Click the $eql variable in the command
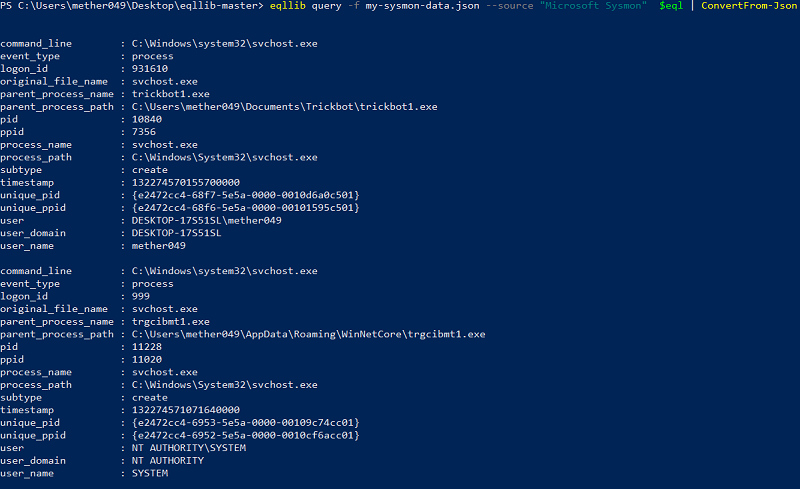 point(671,6)
